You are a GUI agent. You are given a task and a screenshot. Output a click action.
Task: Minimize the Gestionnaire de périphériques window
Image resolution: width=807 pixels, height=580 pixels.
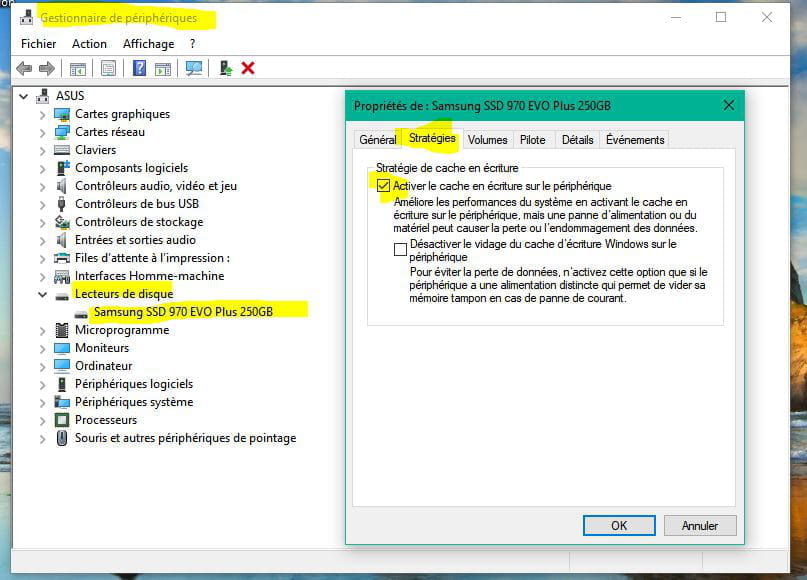coord(676,17)
